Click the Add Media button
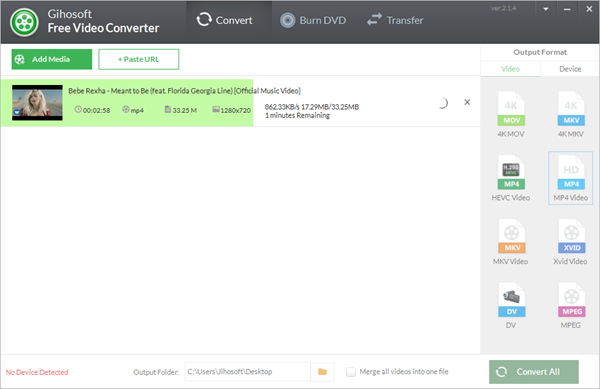This screenshot has width=600, height=389. (52, 59)
